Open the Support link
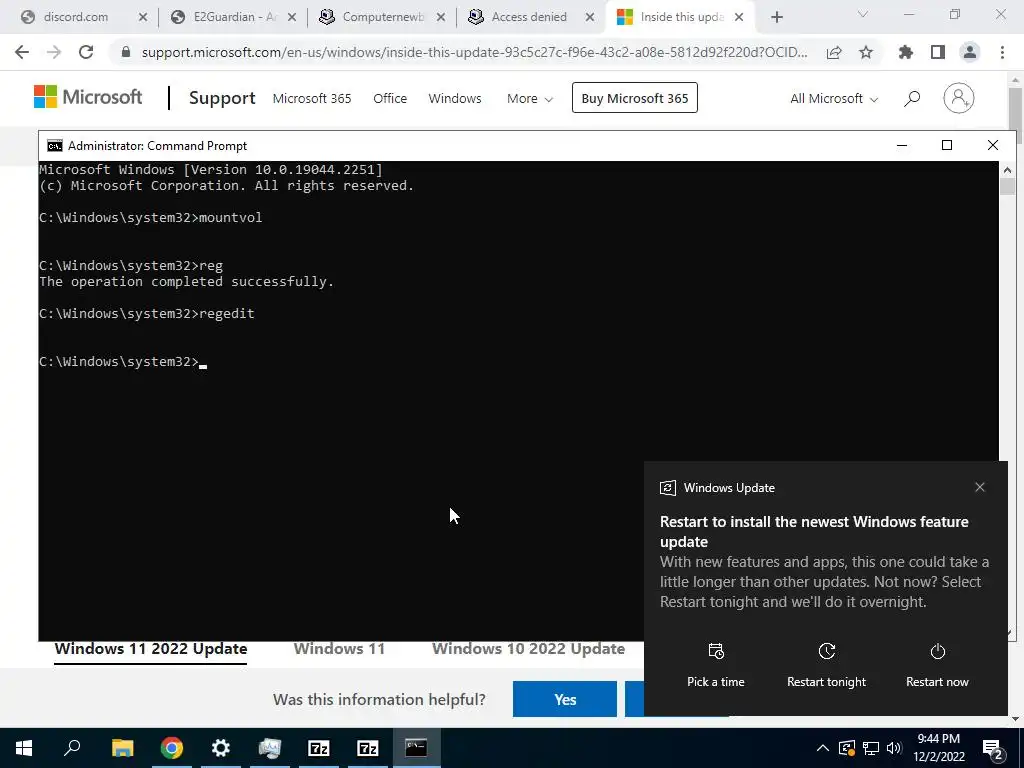The width and height of the screenshot is (1024, 768). (222, 98)
